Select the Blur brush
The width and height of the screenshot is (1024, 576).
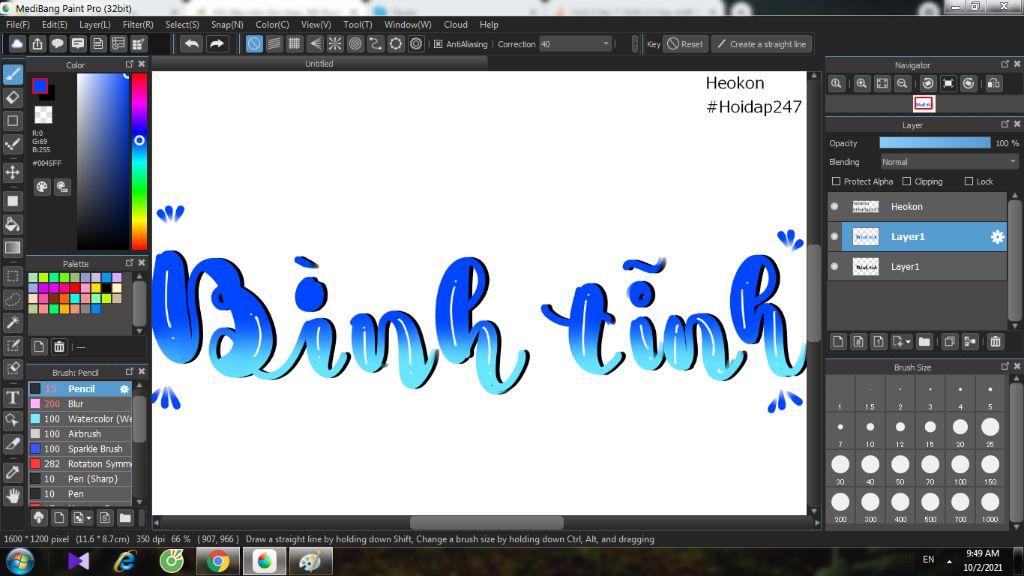click(80, 404)
